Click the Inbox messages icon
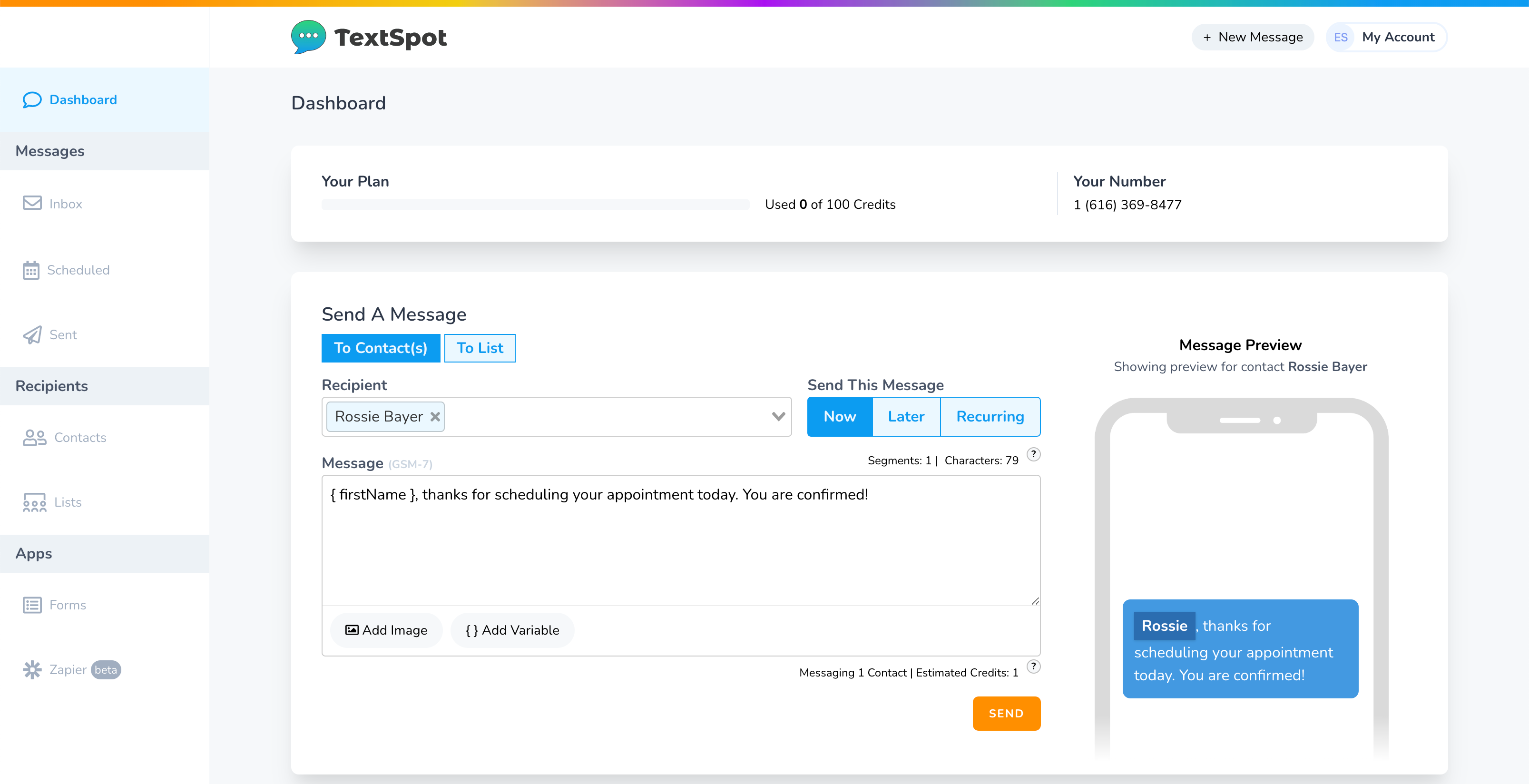This screenshot has height=784, width=1529. 32,204
